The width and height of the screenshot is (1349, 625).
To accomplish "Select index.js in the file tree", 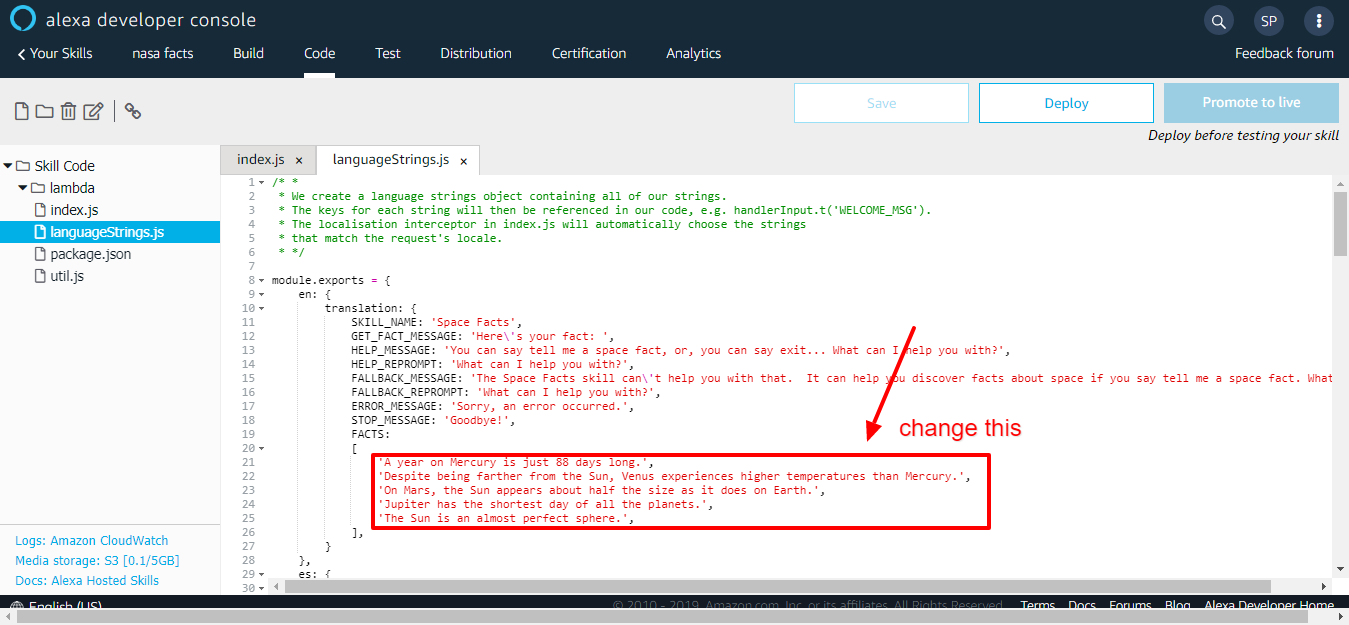I will point(74,210).
